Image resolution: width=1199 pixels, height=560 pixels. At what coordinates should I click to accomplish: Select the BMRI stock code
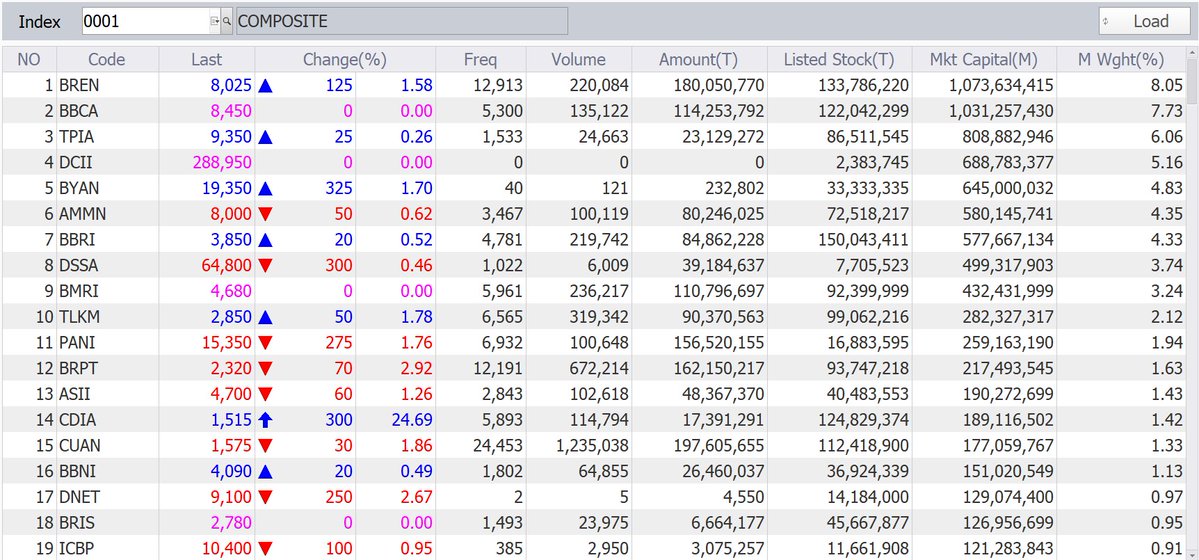tap(79, 291)
